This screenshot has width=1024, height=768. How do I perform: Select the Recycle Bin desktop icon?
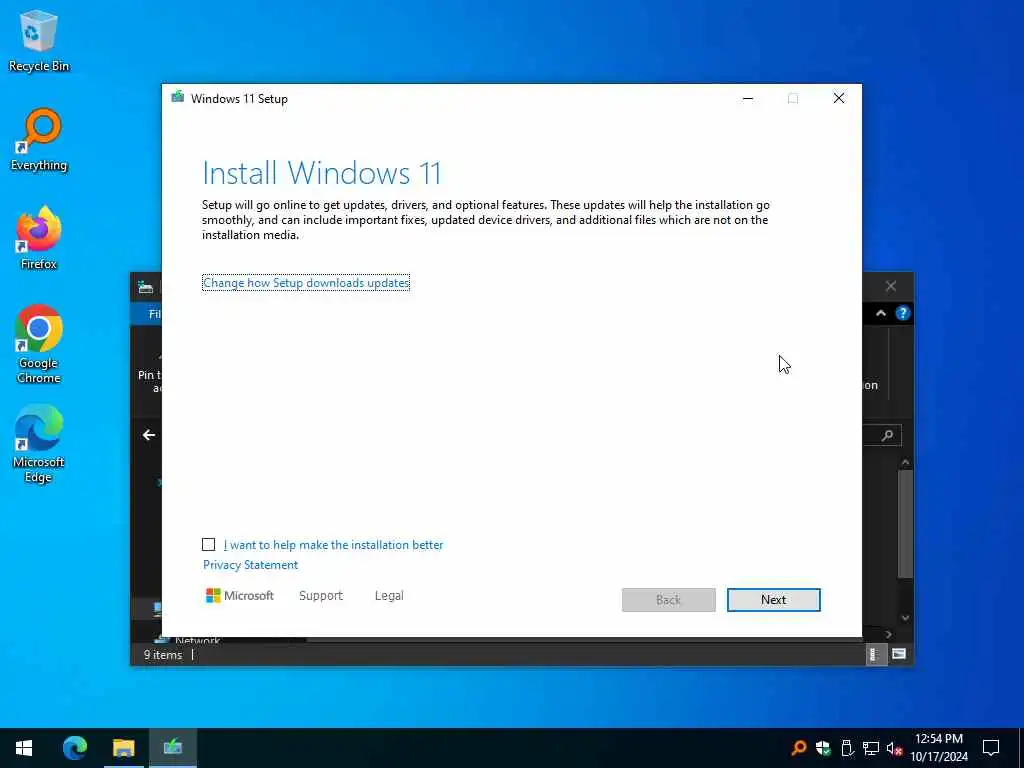tap(39, 40)
